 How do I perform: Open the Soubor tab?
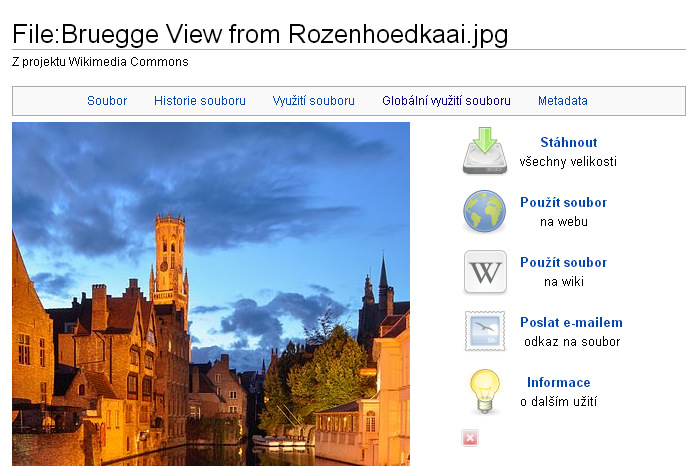(x=107, y=101)
